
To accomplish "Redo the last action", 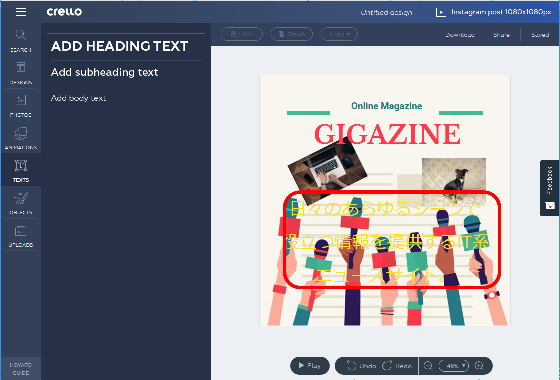I will (397, 366).
